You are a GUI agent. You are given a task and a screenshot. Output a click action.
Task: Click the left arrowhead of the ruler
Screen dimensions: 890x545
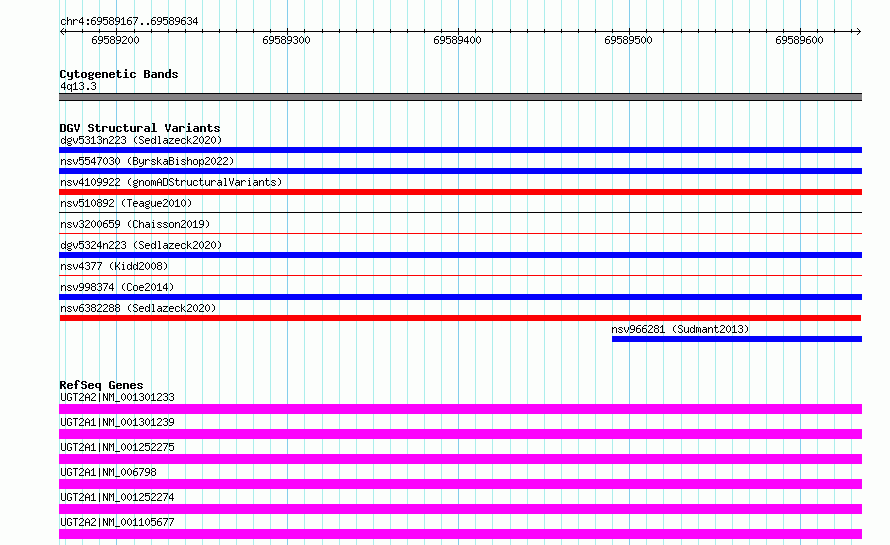(62, 31)
